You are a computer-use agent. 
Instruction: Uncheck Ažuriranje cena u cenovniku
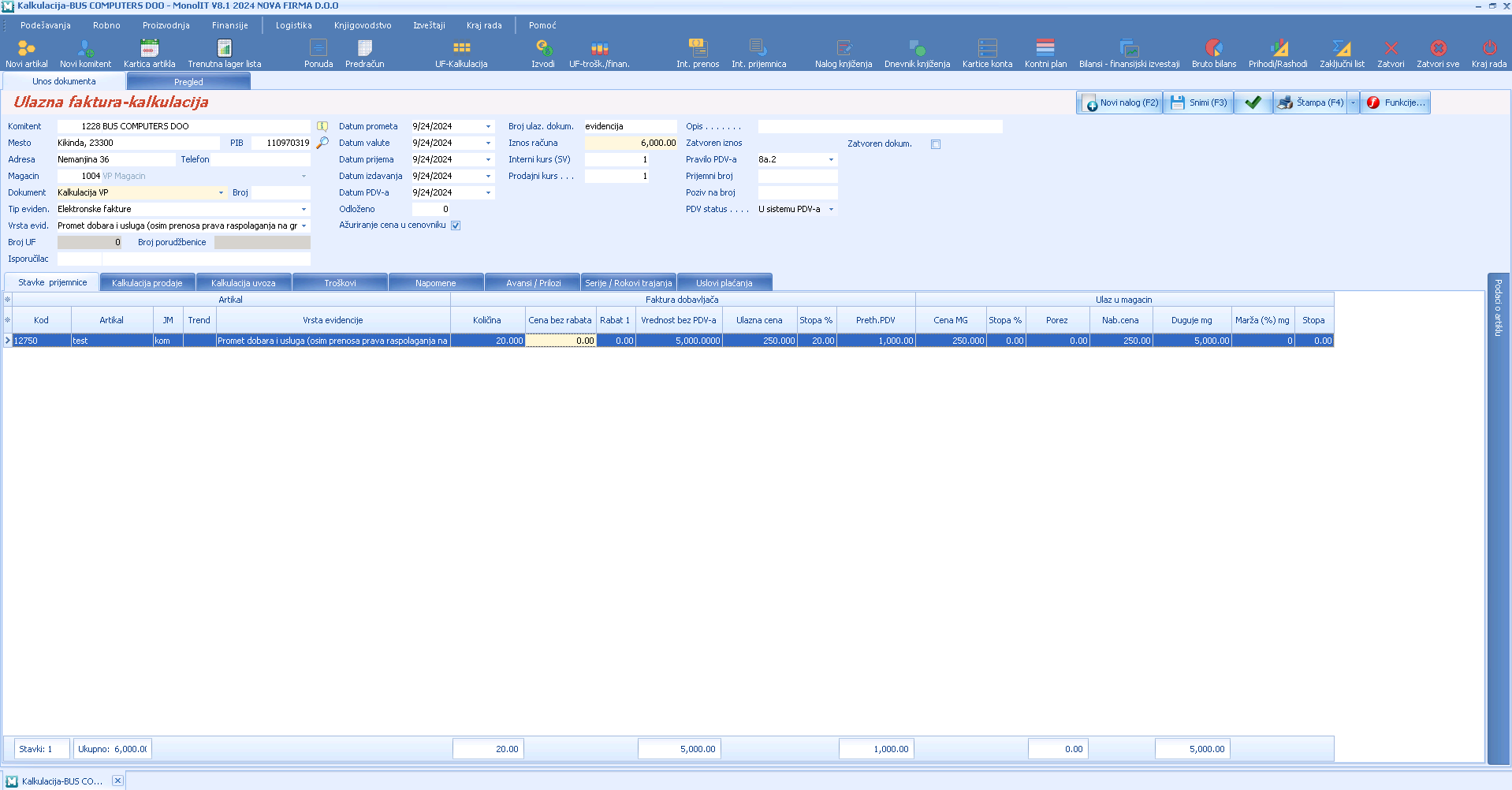pos(456,225)
